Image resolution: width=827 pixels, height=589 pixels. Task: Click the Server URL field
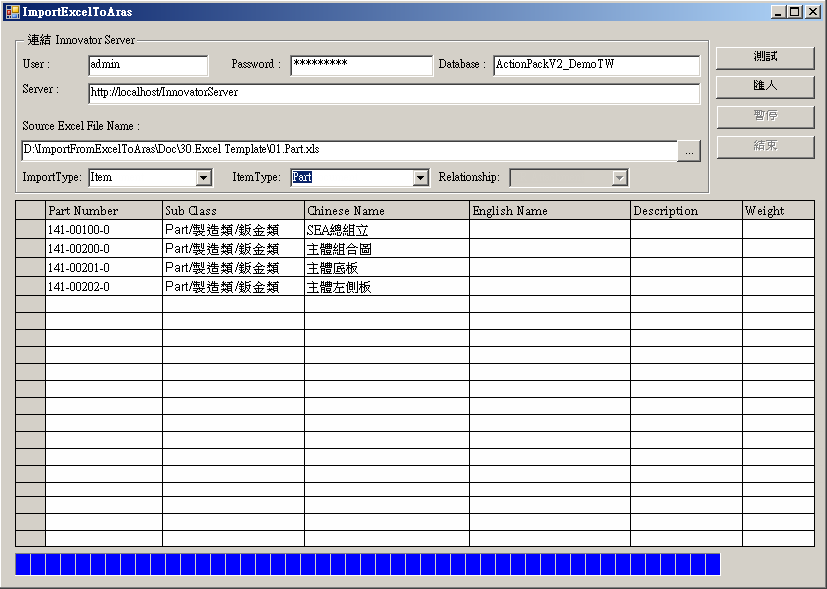pos(393,93)
